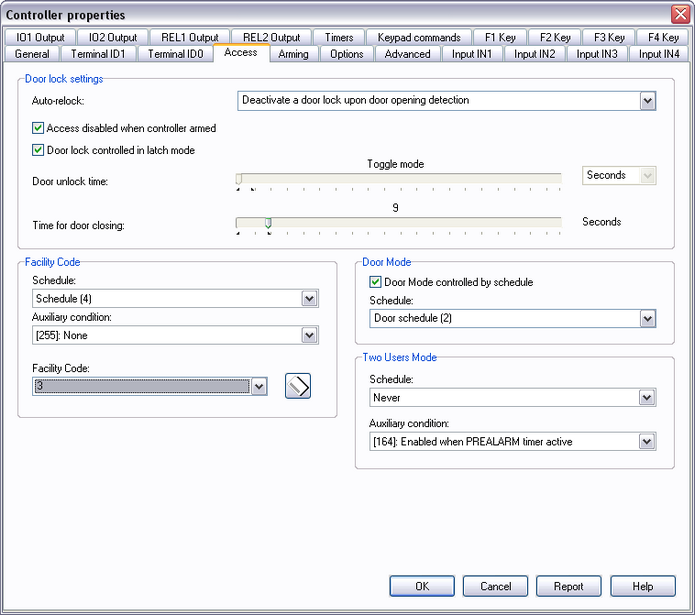The height and width of the screenshot is (615, 695).
Task: Click the Help button
Action: coord(643,587)
